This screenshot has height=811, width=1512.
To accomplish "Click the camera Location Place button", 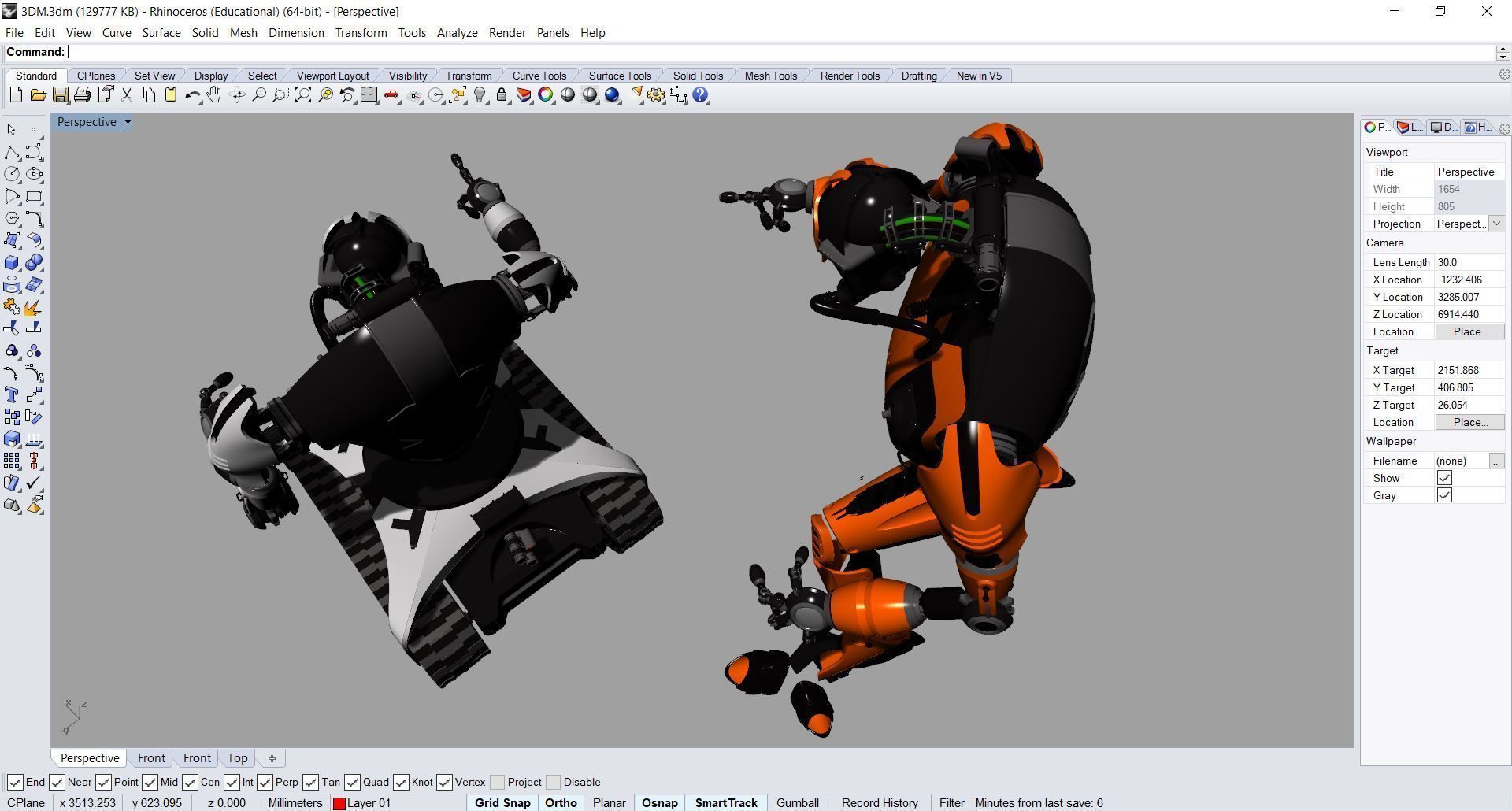I will click(1469, 331).
